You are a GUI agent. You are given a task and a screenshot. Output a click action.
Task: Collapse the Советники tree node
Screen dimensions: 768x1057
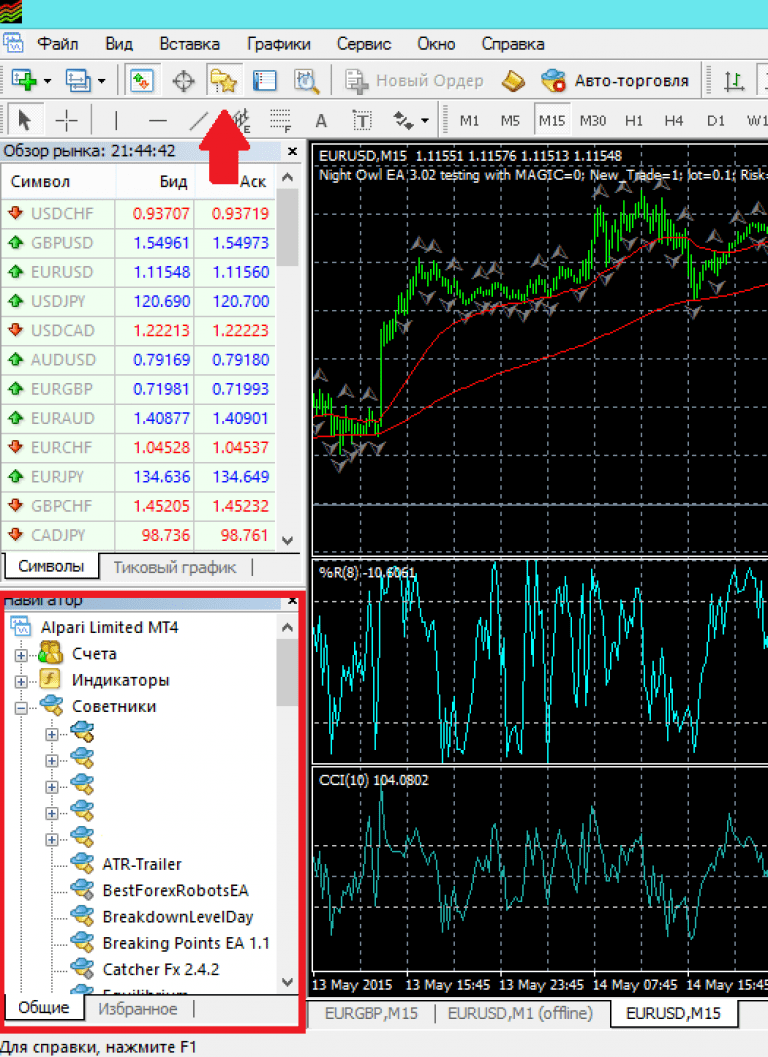click(x=21, y=708)
